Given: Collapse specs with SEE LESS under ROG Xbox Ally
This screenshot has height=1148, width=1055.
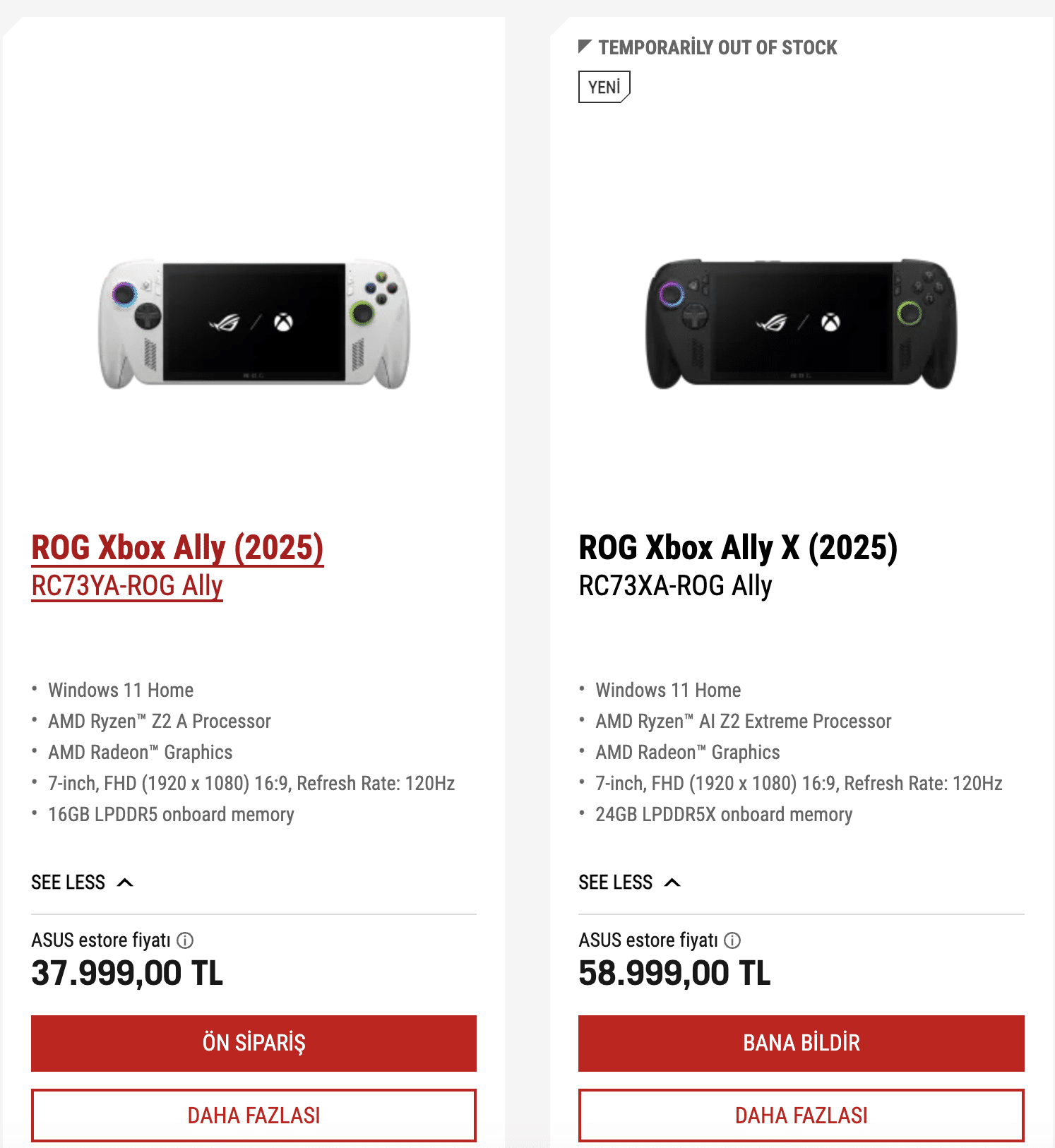Looking at the screenshot, I should pyautogui.click(x=82, y=883).
